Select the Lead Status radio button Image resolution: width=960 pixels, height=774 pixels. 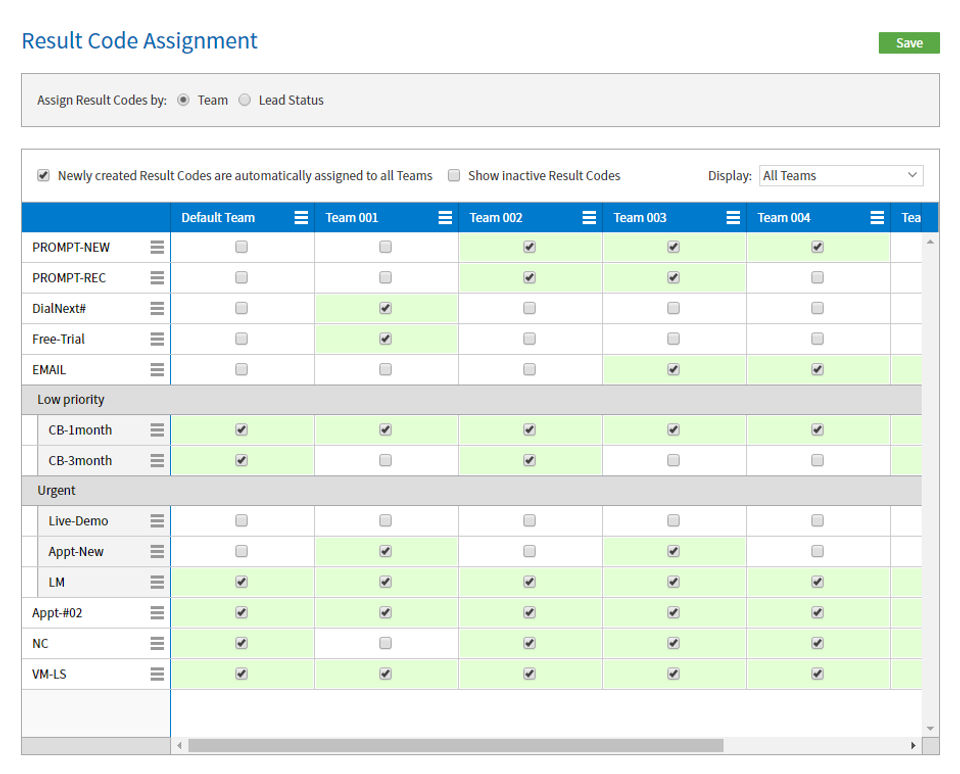click(245, 100)
